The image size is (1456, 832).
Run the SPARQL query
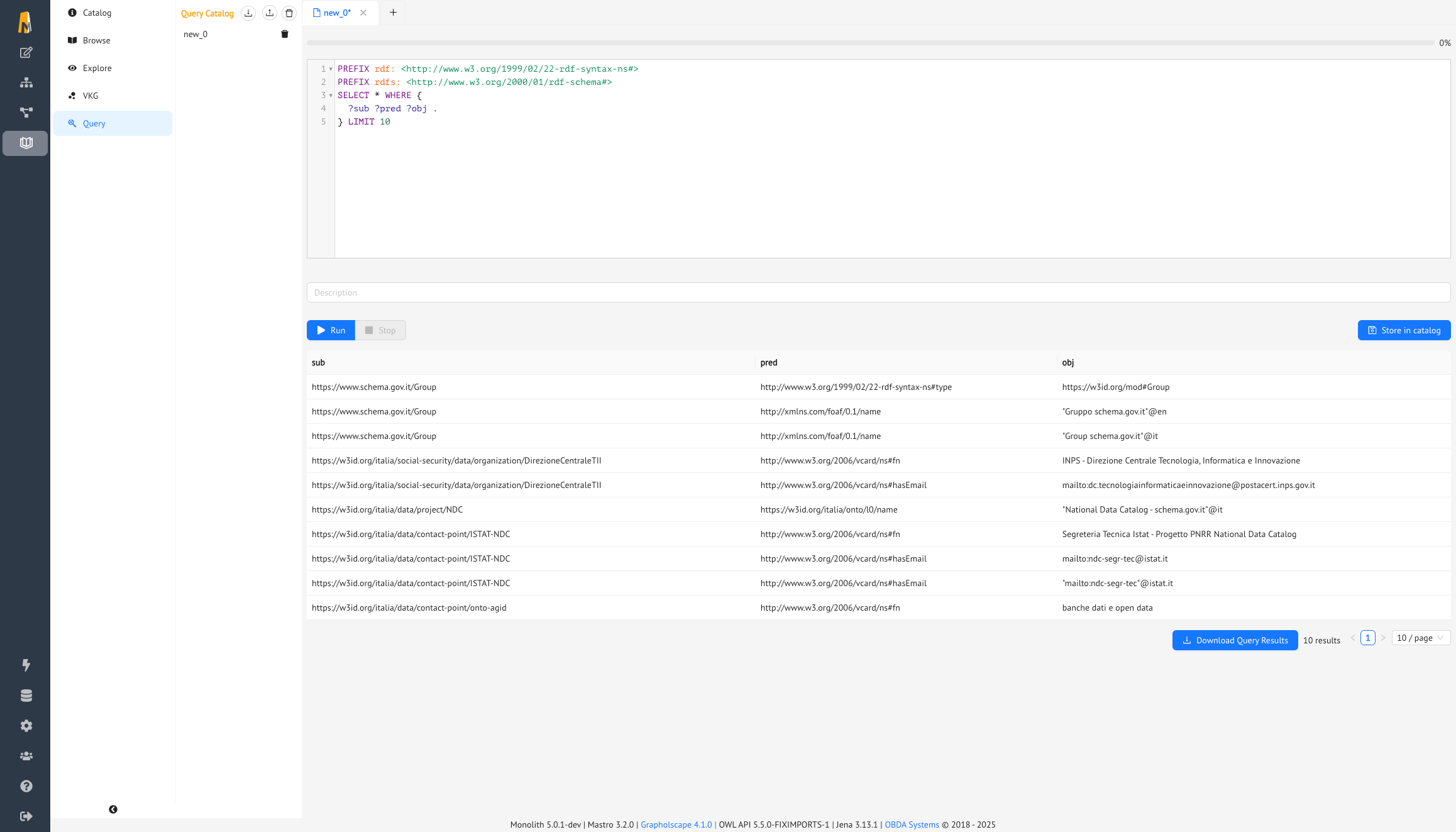pos(331,330)
